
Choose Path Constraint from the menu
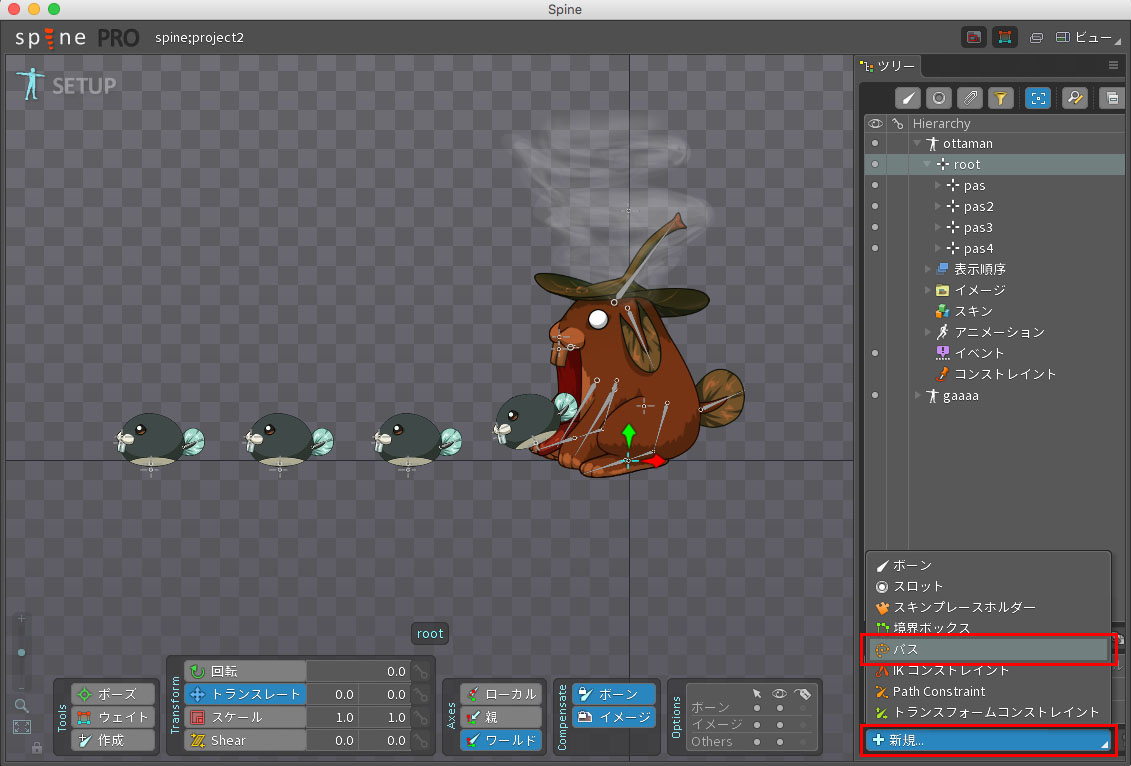point(988,691)
